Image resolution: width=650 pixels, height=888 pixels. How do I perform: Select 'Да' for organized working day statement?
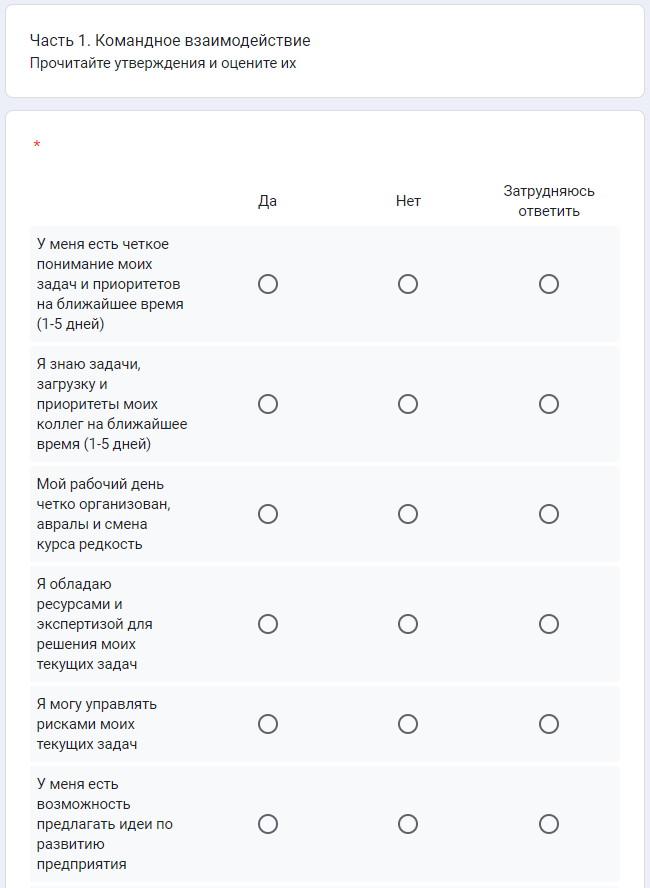268,514
